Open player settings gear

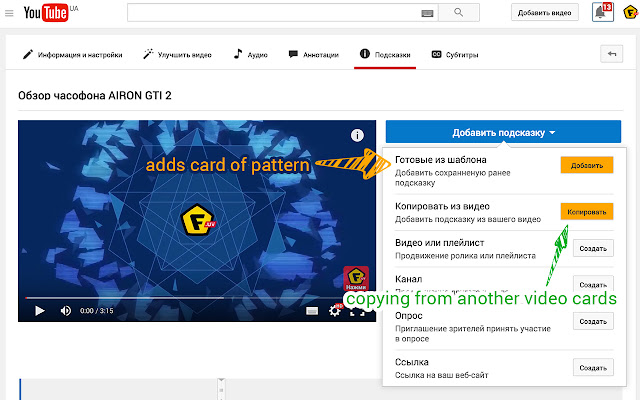pos(335,311)
